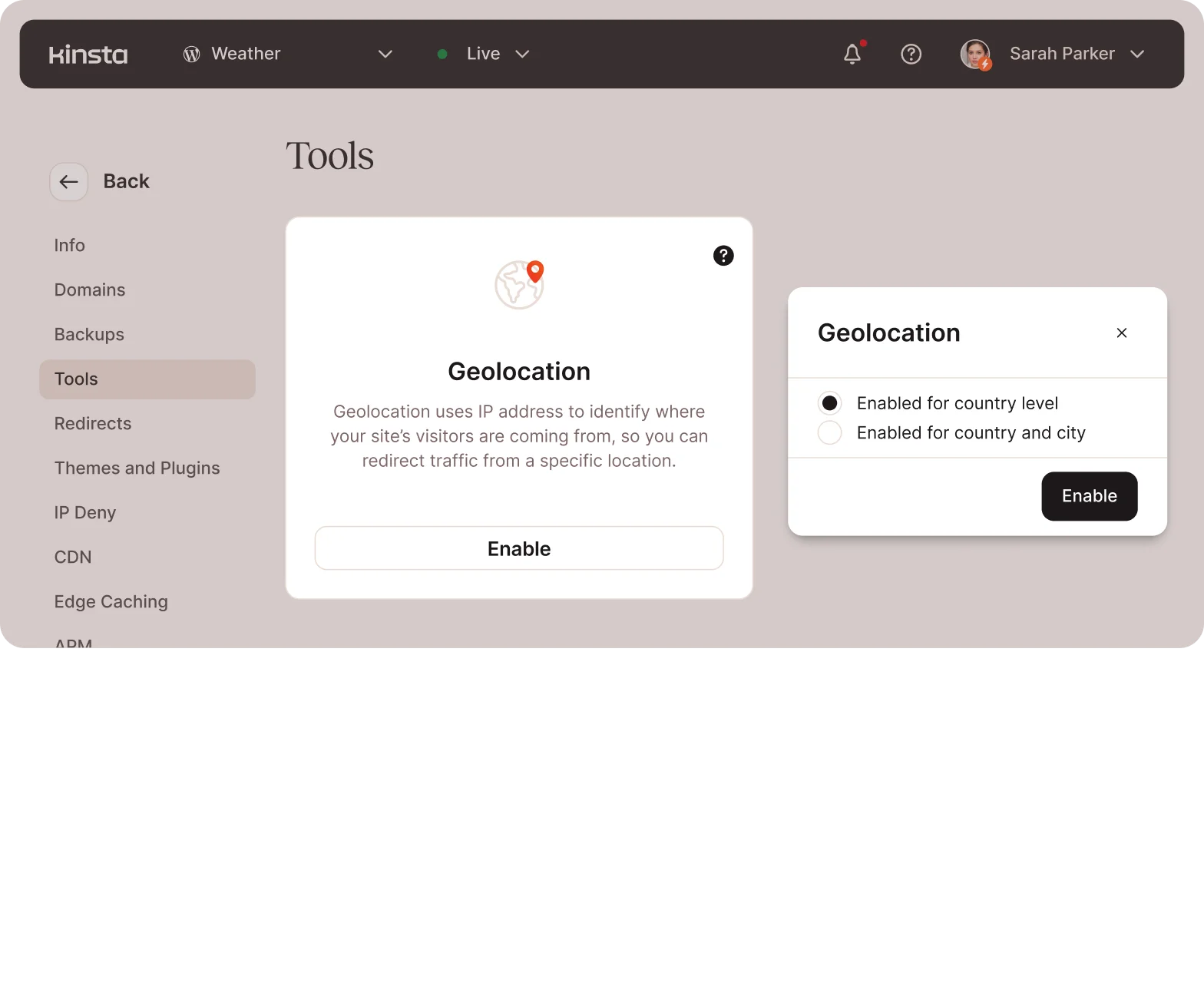
Task: Go to Domains in sidebar
Action: (x=90, y=290)
